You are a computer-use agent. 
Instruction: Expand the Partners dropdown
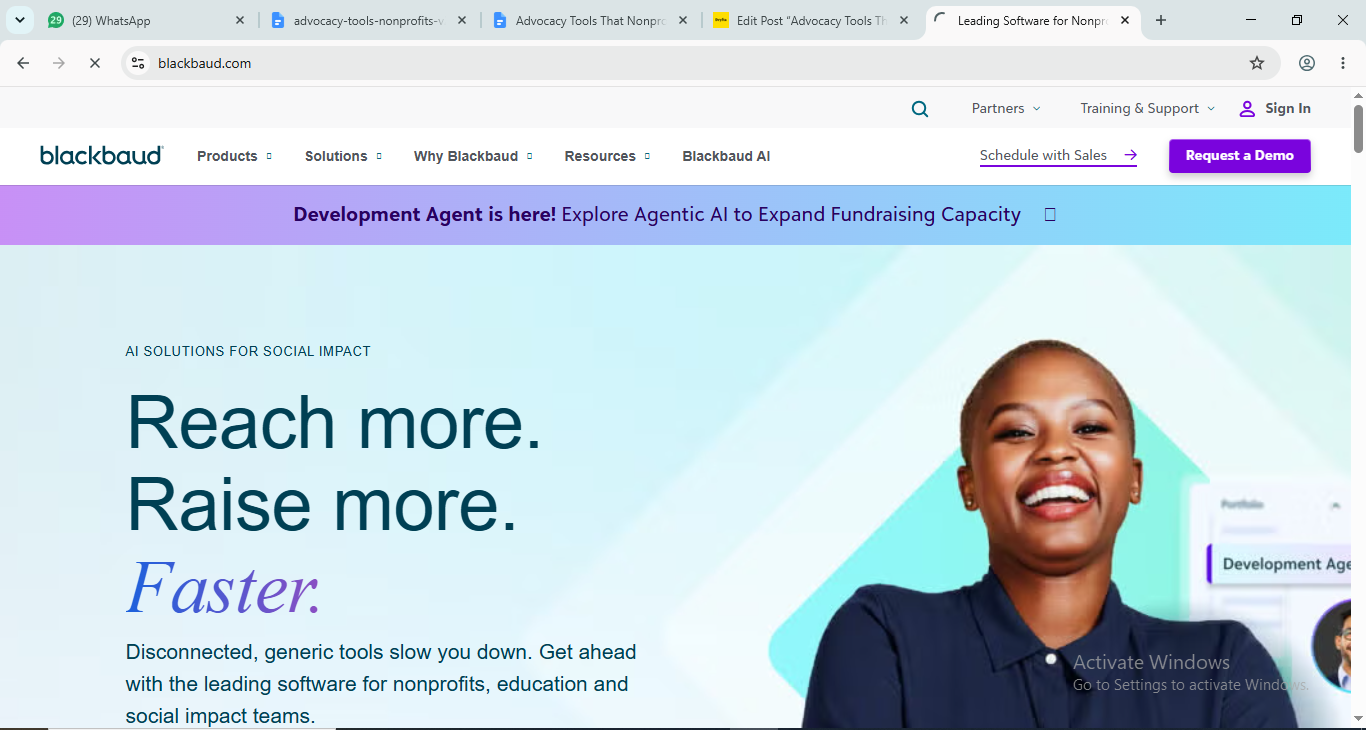(1006, 108)
